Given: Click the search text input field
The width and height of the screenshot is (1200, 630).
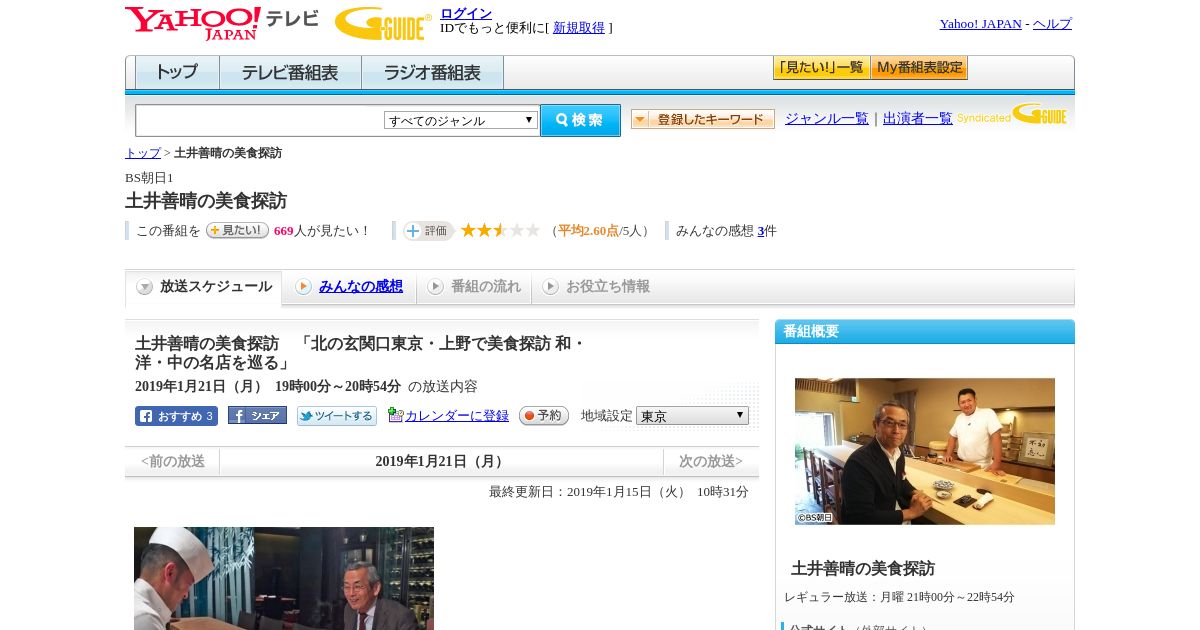Looking at the screenshot, I should pos(259,120).
